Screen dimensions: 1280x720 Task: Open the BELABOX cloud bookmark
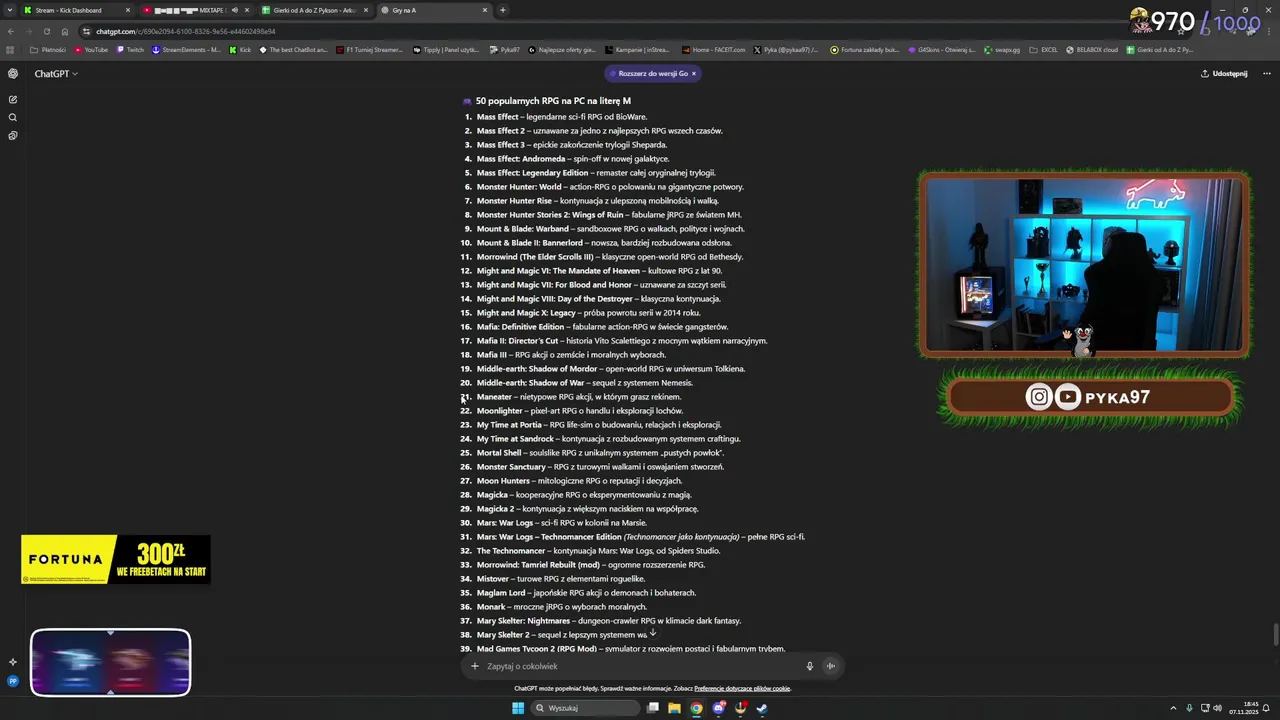(1092, 49)
